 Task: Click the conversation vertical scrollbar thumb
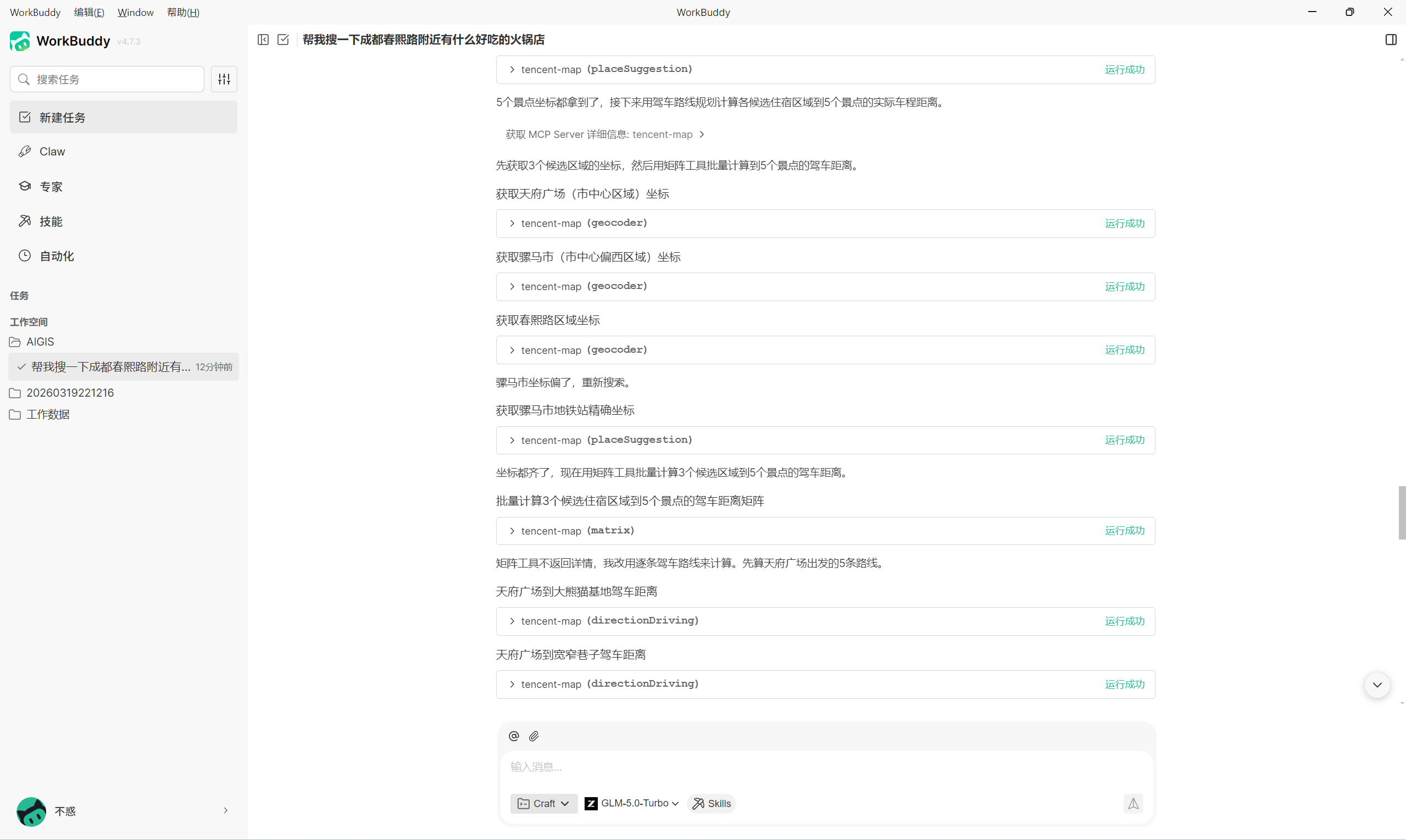(x=1402, y=513)
